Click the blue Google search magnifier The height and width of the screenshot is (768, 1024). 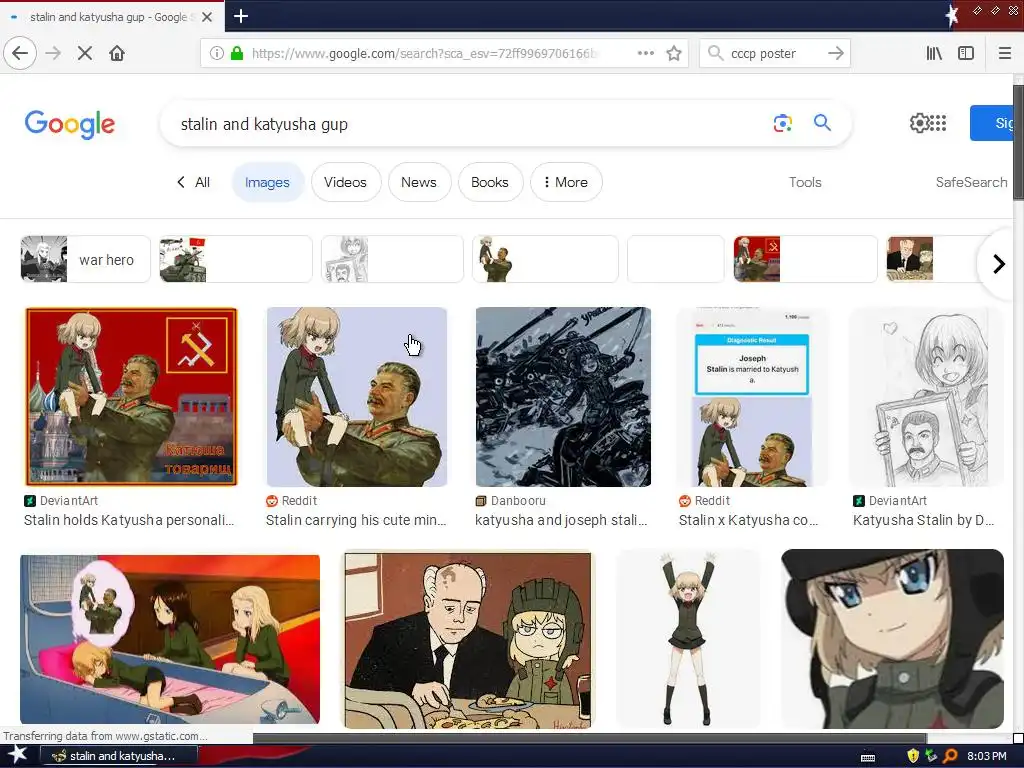[822, 122]
